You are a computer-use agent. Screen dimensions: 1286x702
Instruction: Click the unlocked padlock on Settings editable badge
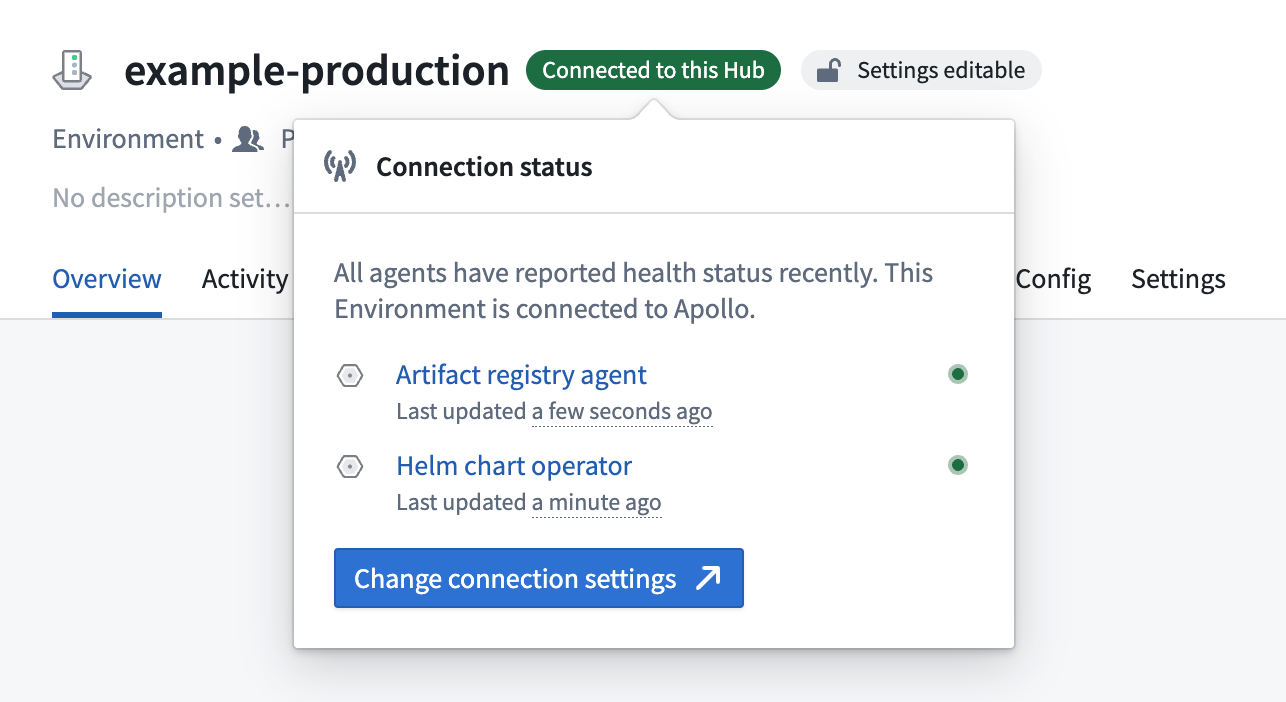tap(827, 70)
